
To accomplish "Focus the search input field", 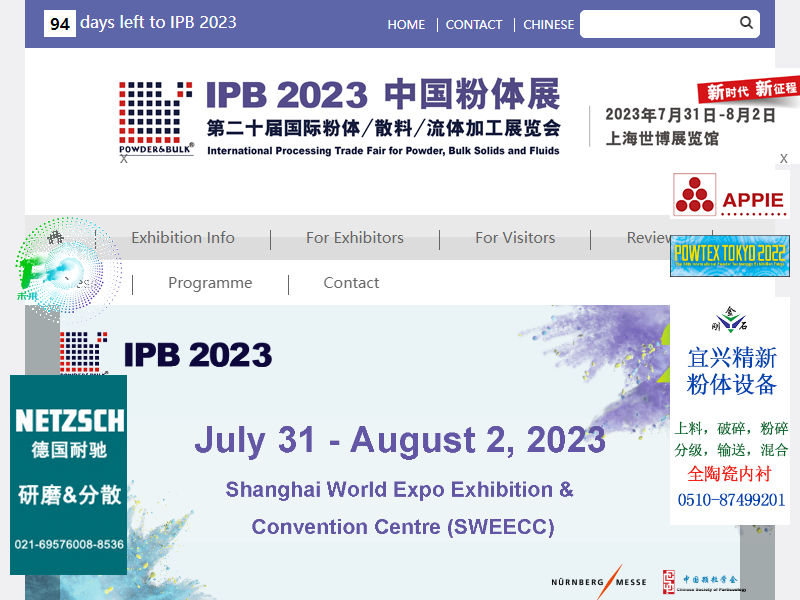I will [x=670, y=23].
